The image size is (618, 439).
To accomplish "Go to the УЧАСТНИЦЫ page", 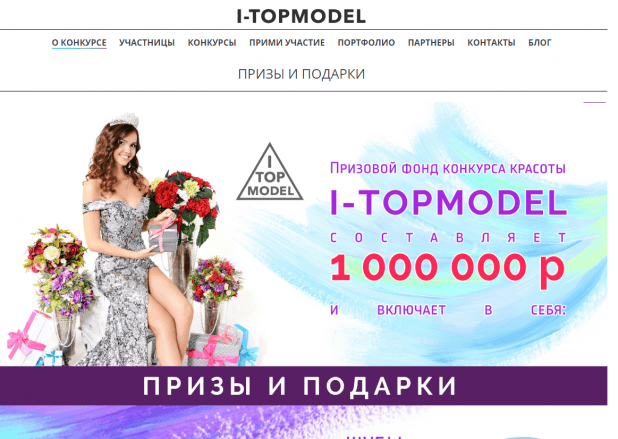I will [x=147, y=43].
